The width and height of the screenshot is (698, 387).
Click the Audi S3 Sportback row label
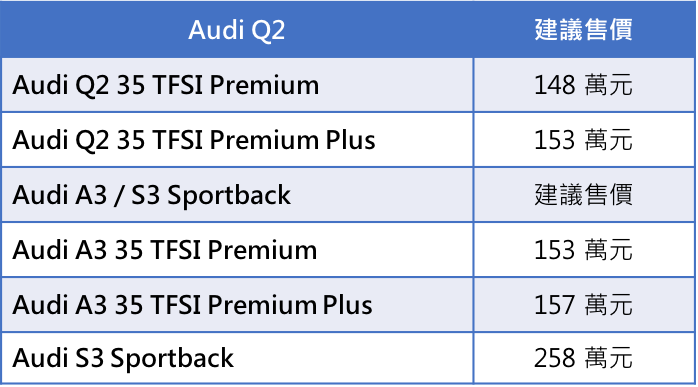(123, 358)
